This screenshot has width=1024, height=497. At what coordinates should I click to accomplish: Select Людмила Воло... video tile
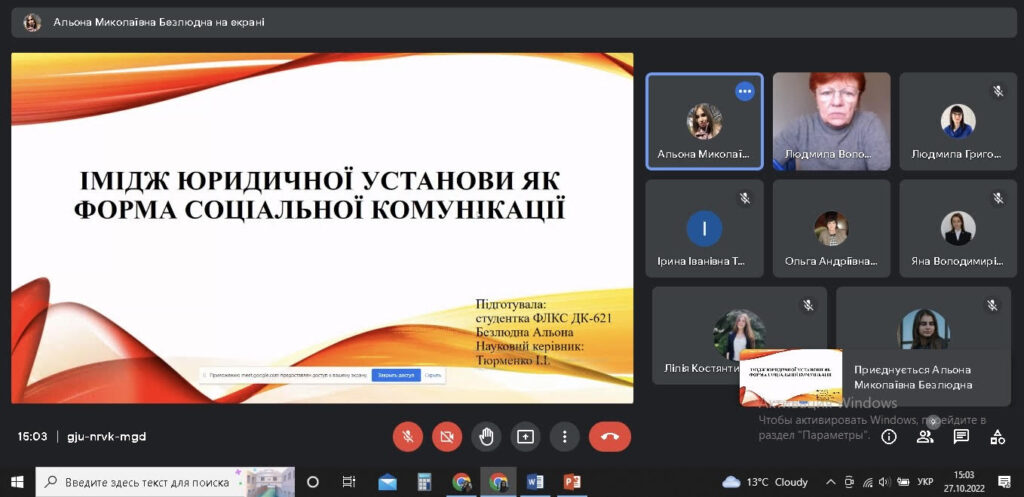coord(831,121)
